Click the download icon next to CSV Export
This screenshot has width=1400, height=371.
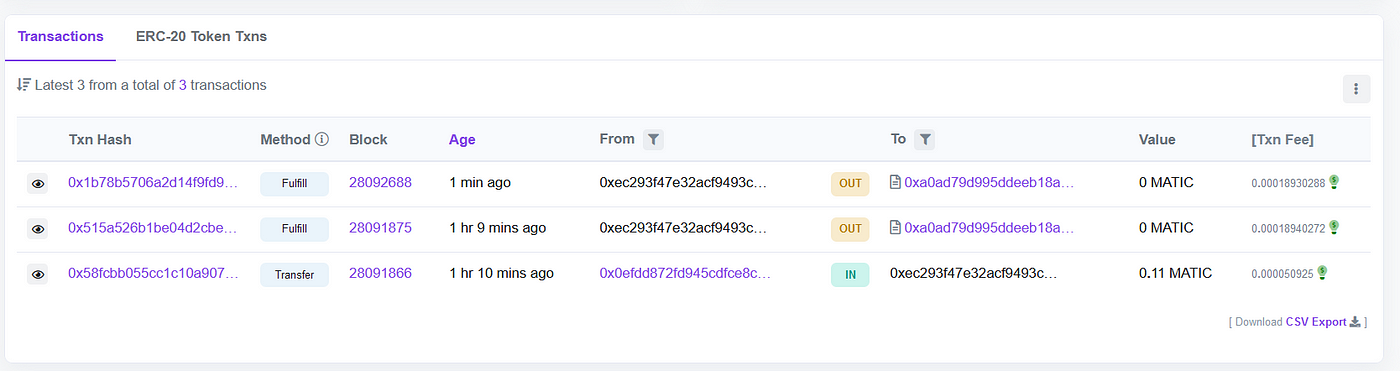coord(1355,322)
